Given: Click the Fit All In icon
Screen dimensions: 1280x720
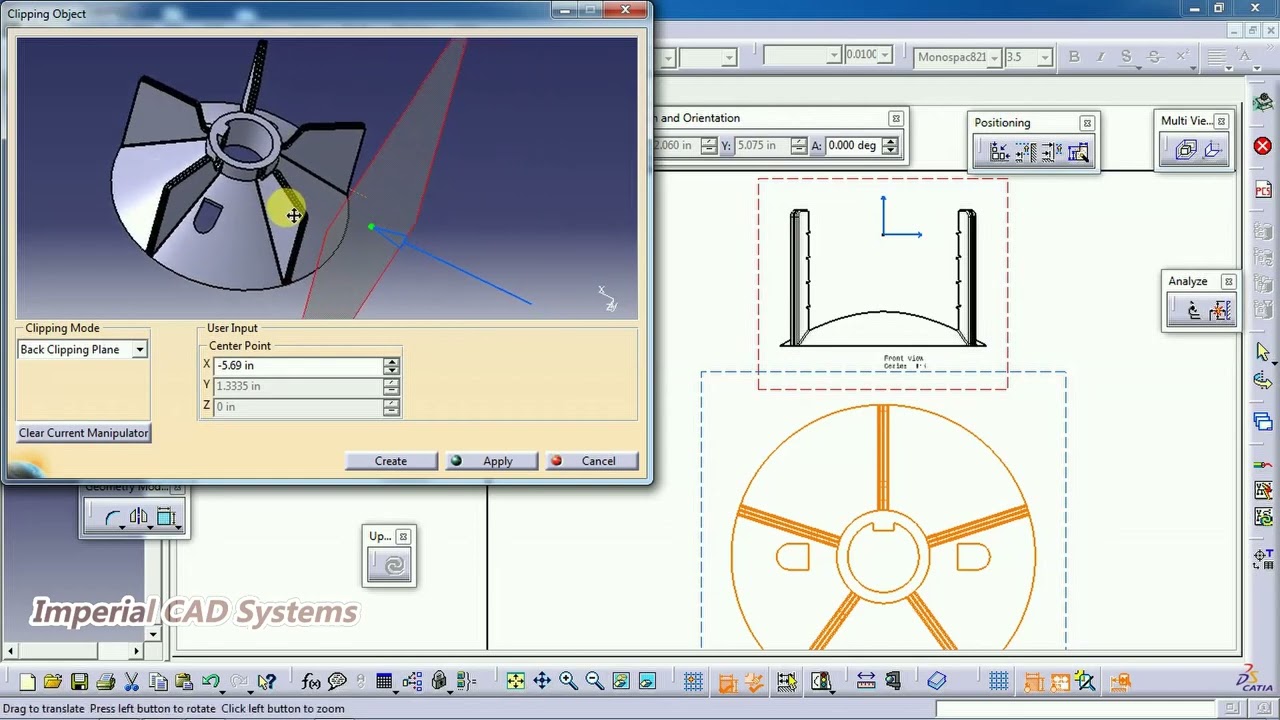Looking at the screenshot, I should [515, 682].
